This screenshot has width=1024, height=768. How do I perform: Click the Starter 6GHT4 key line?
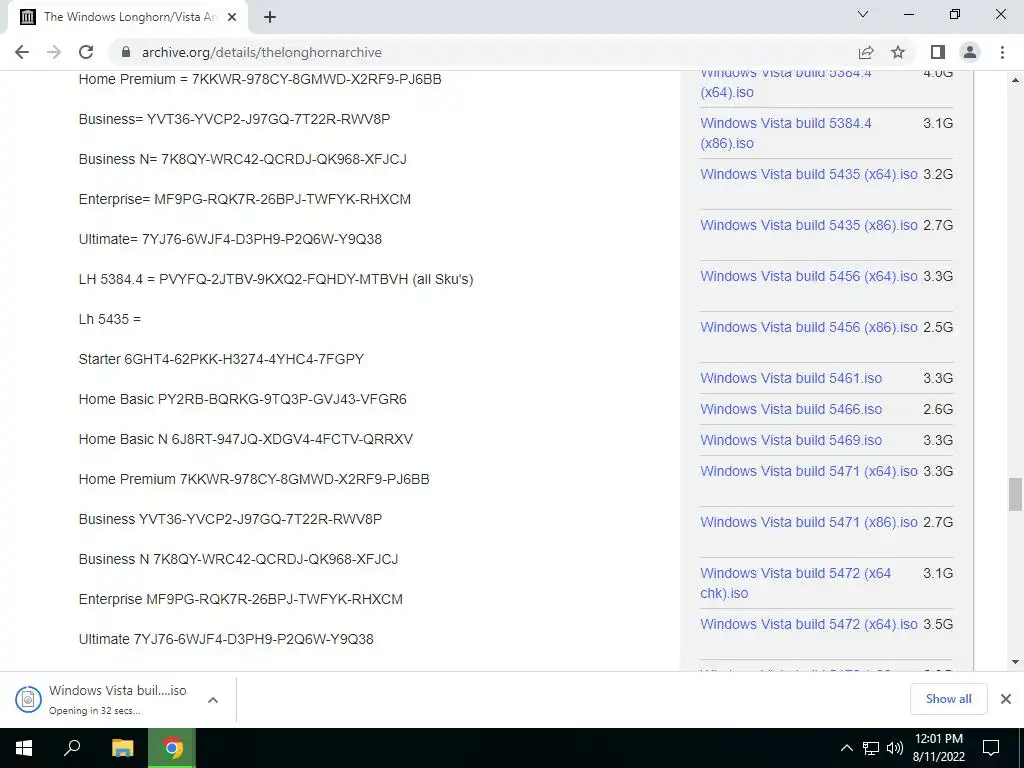[221, 359]
